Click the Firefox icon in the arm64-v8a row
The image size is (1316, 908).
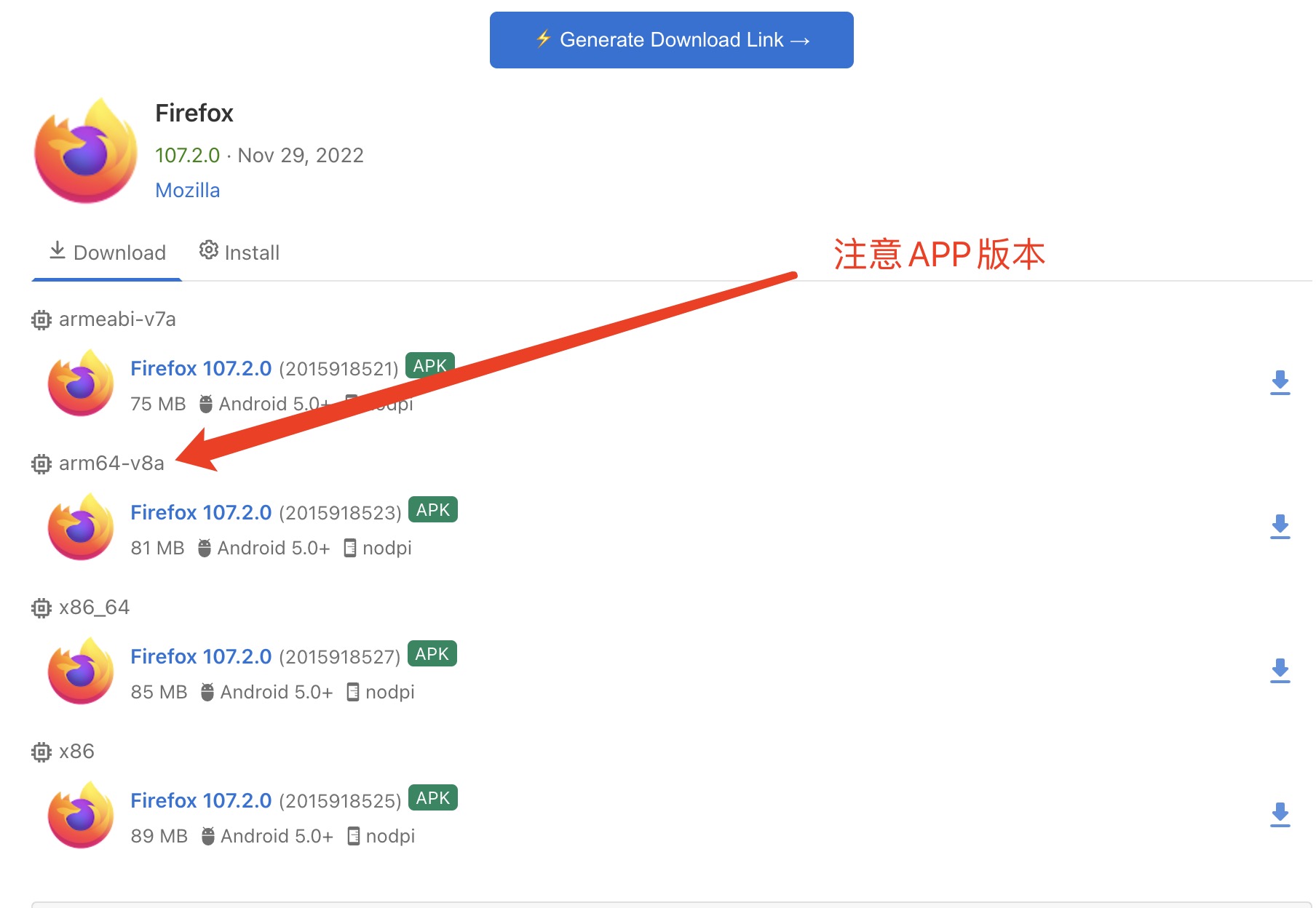81,527
